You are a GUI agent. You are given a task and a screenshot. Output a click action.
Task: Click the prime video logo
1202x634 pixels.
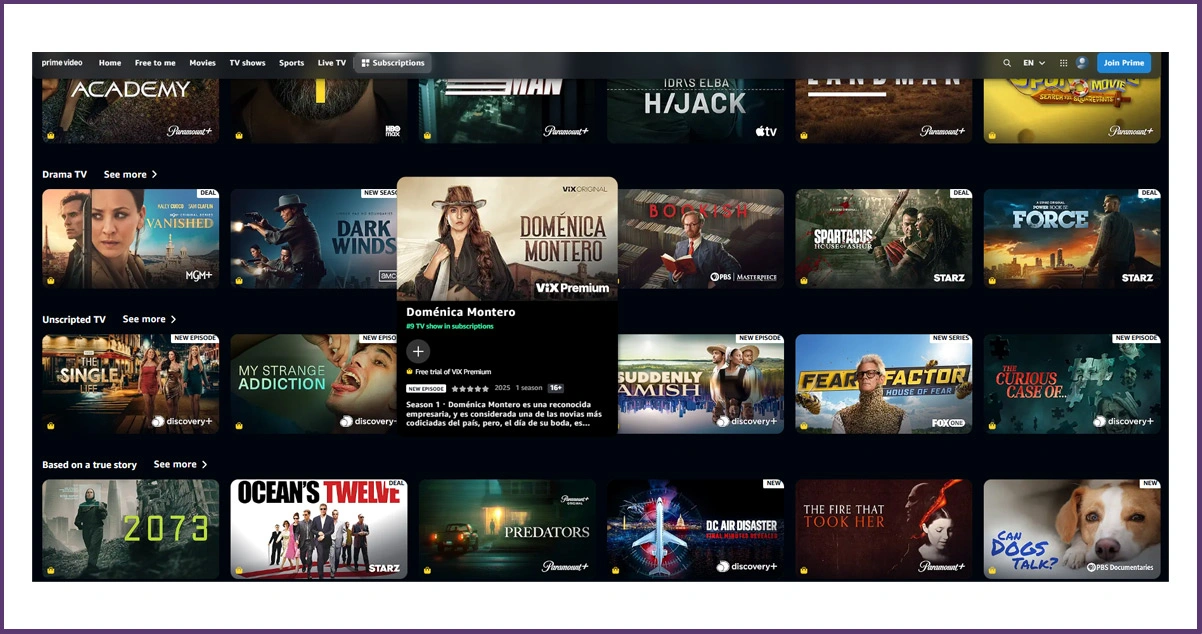pos(61,62)
